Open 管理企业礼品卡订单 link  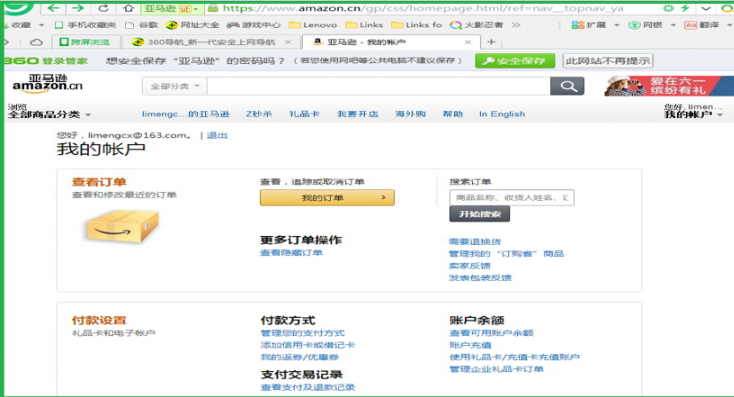pyautogui.click(x=497, y=369)
